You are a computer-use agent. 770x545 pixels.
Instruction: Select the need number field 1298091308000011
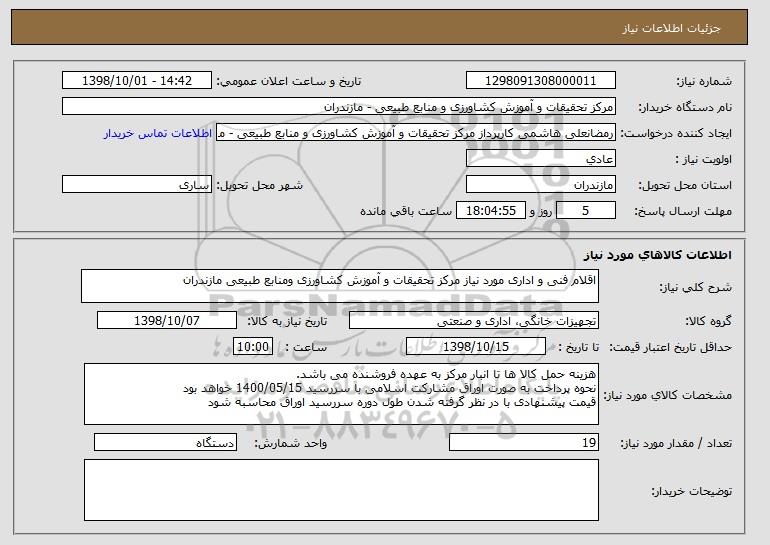click(541, 81)
